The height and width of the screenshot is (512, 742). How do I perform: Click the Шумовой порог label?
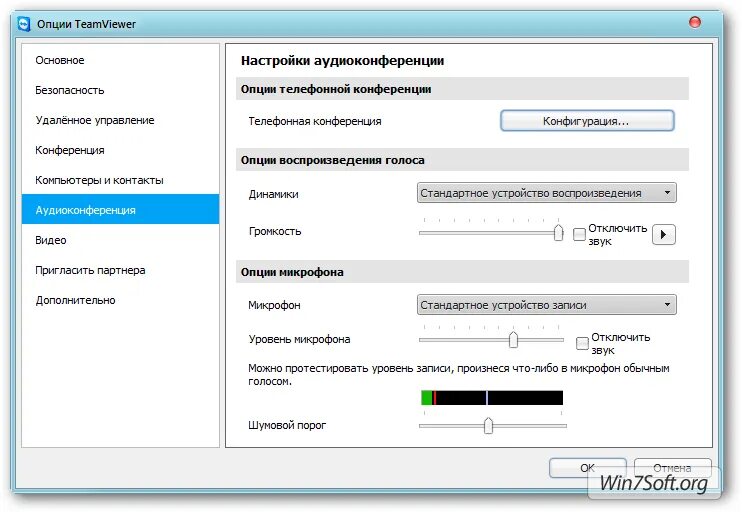pos(287,425)
